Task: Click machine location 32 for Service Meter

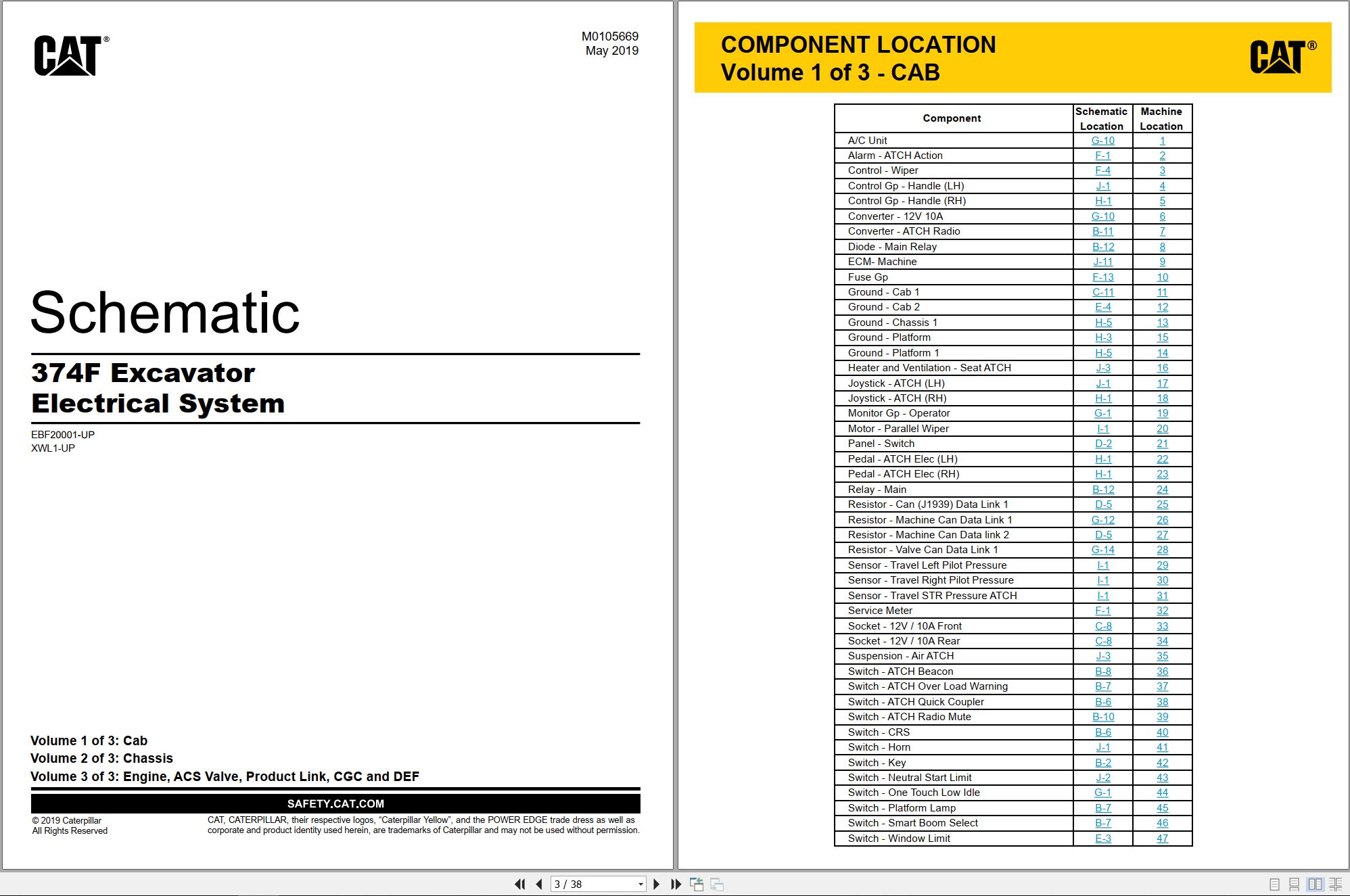Action: (1163, 611)
